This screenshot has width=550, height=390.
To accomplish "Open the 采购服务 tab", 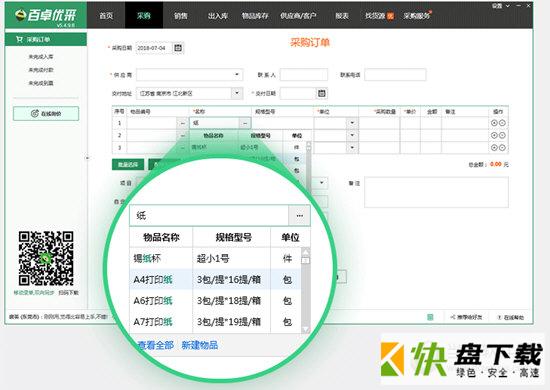I will point(417,16).
